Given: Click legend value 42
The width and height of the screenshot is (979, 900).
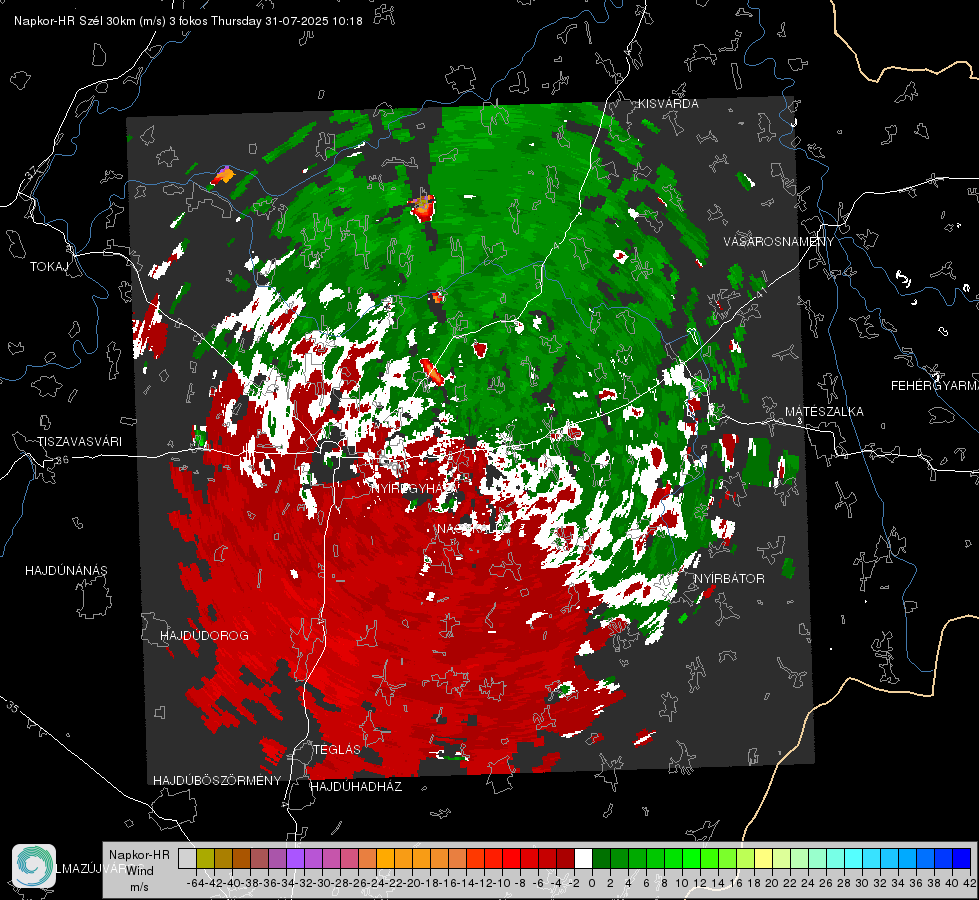Looking at the screenshot, I should 970,883.
